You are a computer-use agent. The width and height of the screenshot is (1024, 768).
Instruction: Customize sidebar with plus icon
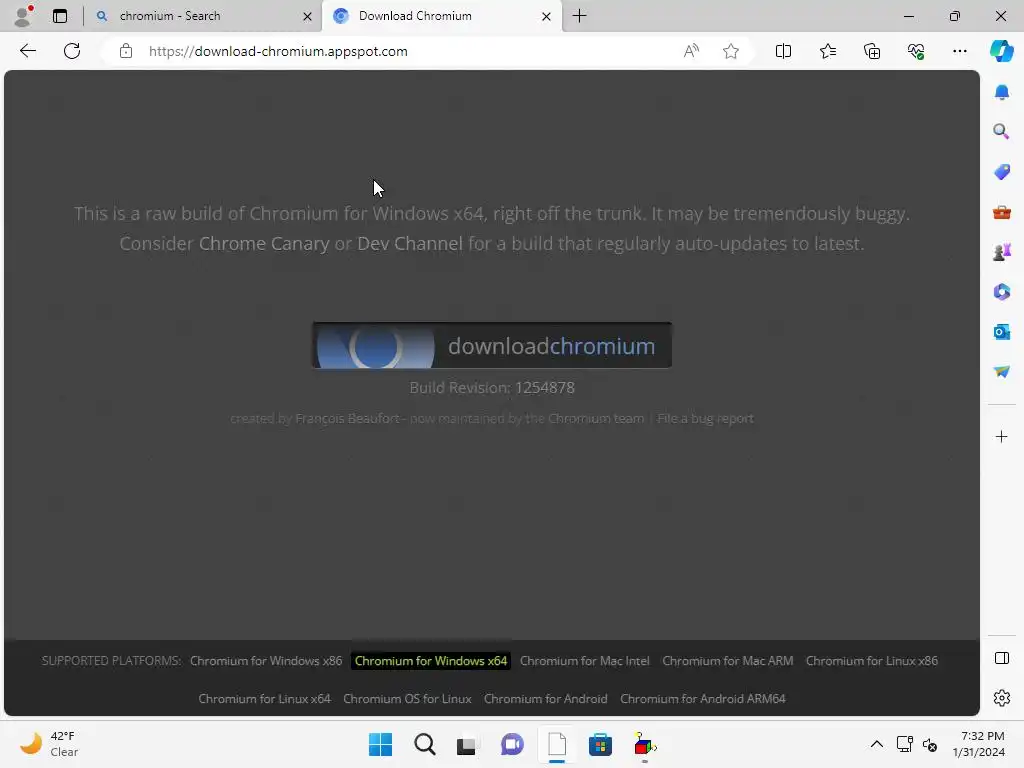1001,436
